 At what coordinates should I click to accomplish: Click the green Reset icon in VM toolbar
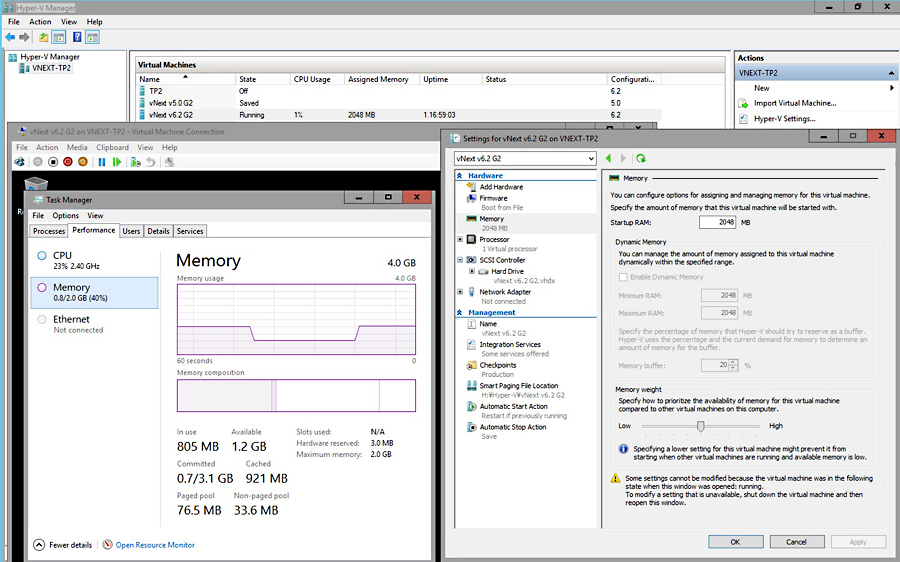pos(117,162)
